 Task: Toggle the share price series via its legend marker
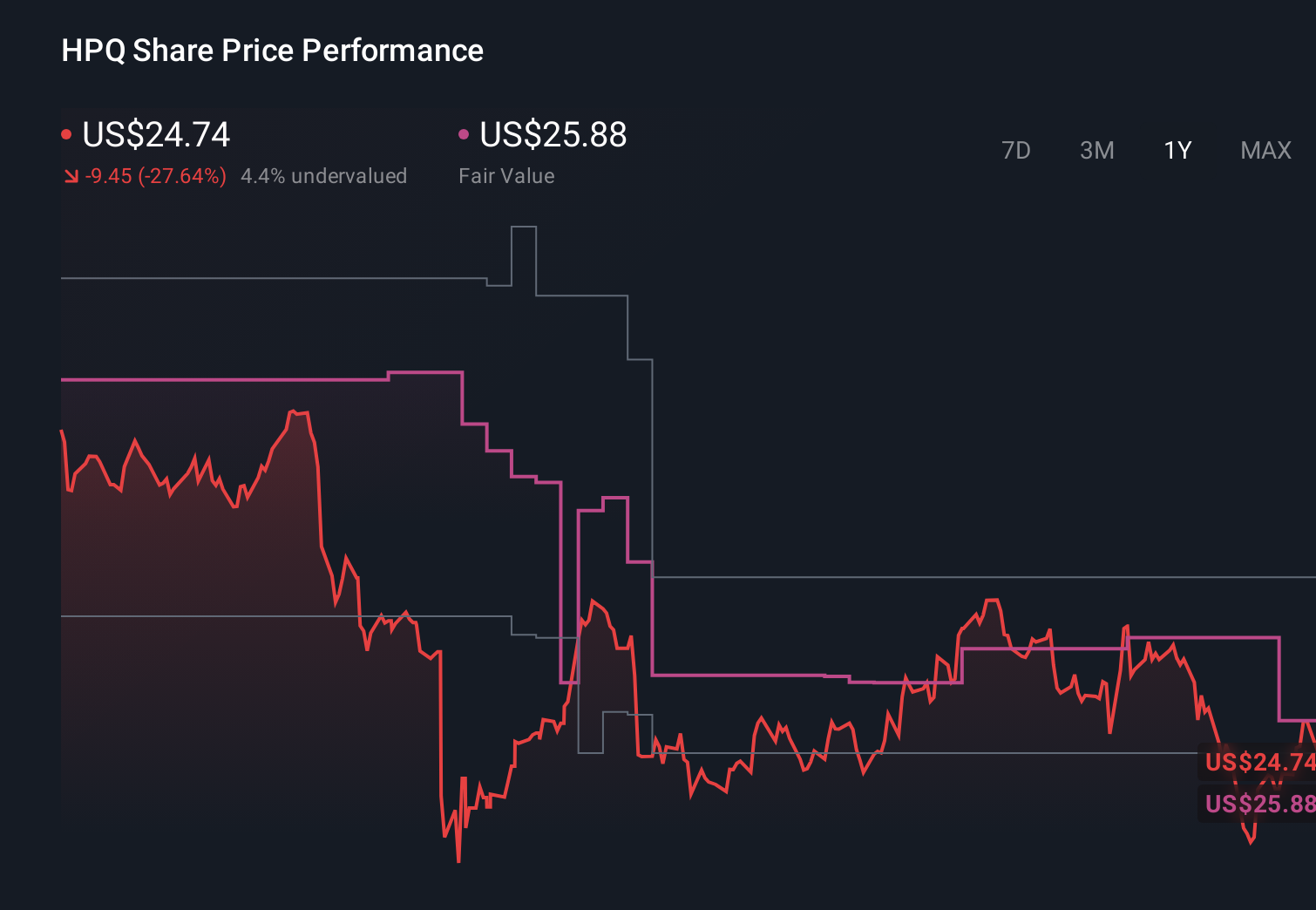(65, 133)
